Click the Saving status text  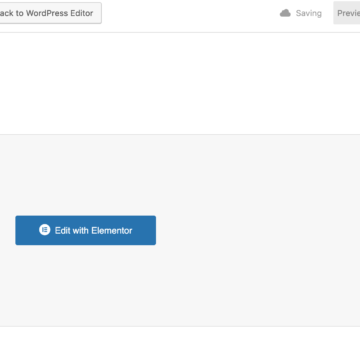pos(309,13)
